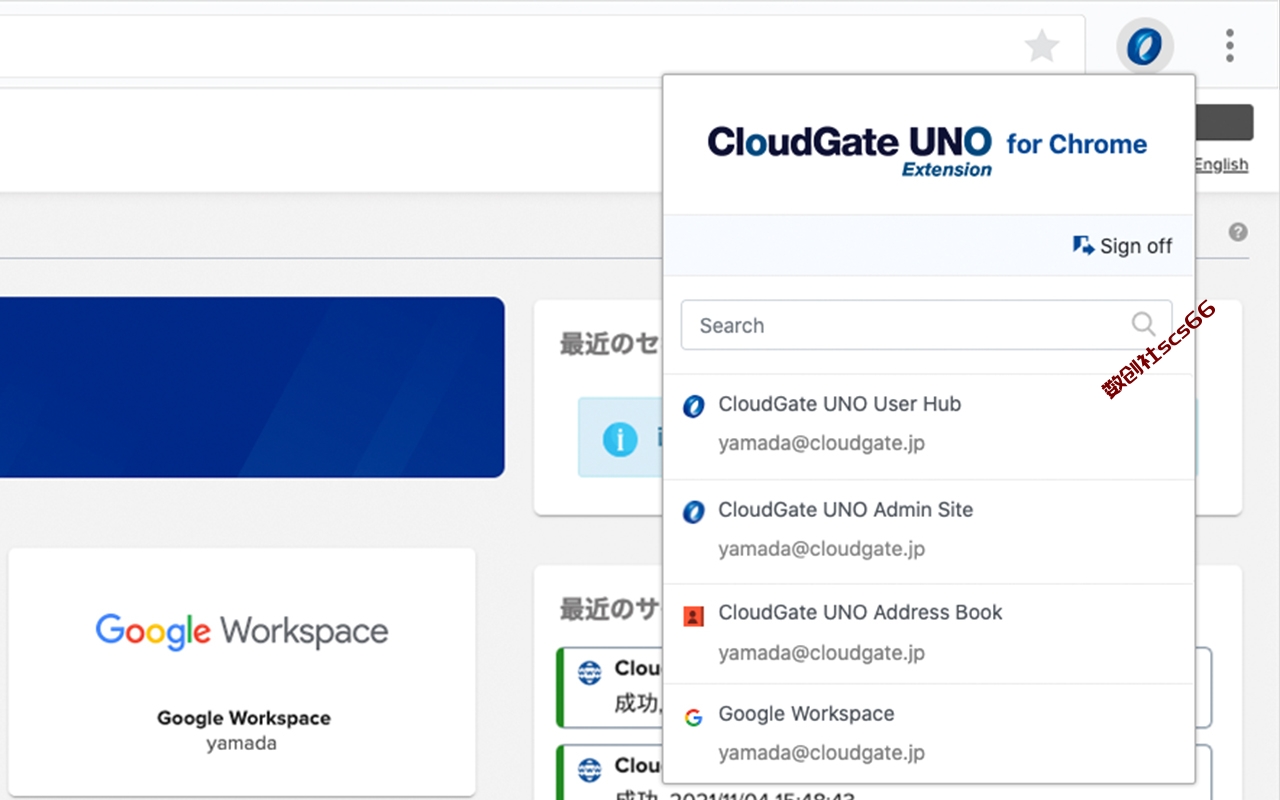Image resolution: width=1280 pixels, height=800 pixels.
Task: Click the CloudGate UNO extension icon in toolbar
Action: click(x=1144, y=46)
